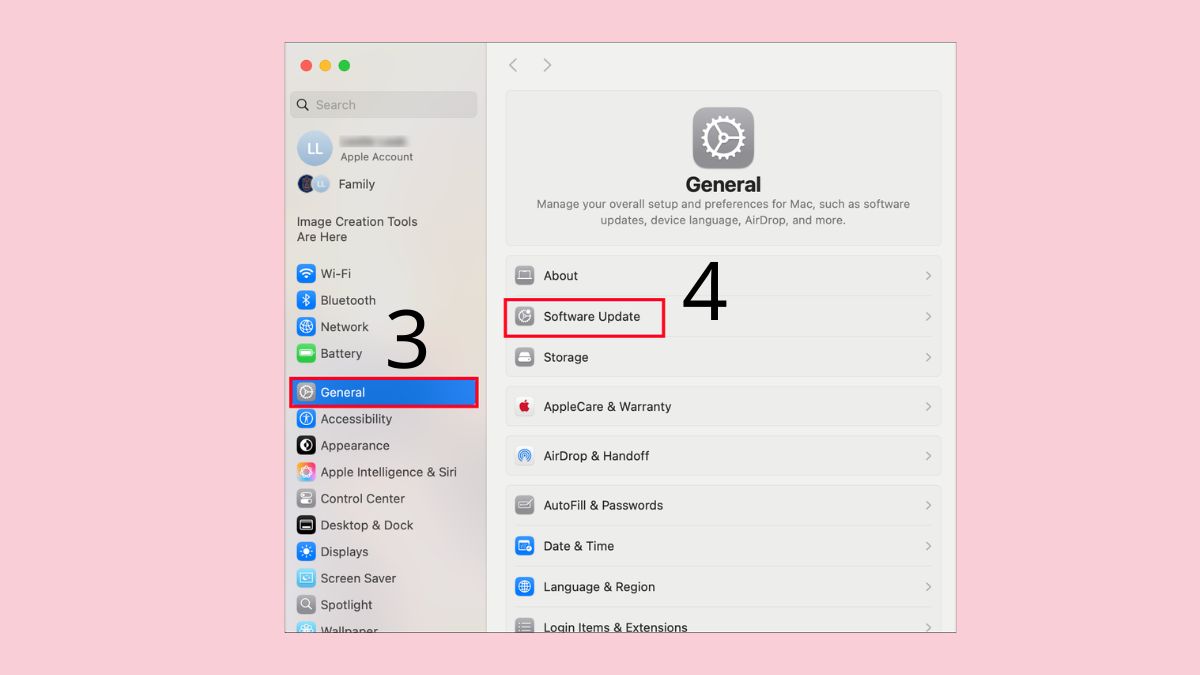1200x675 pixels.
Task: Select Appearance label in sidebar
Action: point(355,446)
